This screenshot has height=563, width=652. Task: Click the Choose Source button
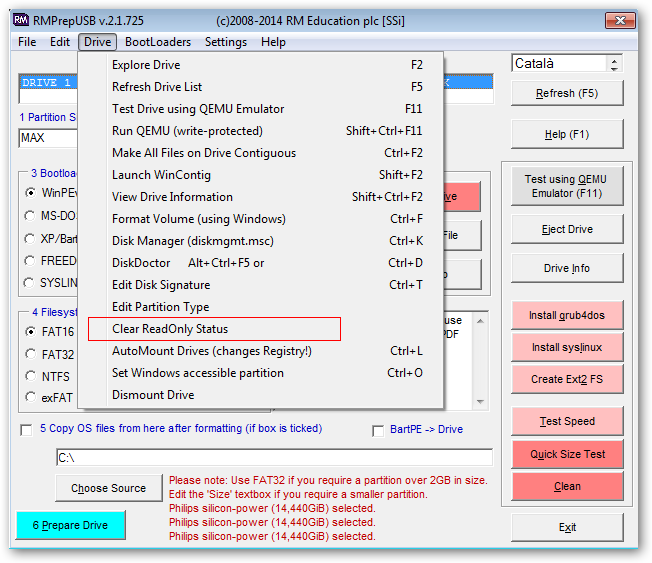point(109,488)
